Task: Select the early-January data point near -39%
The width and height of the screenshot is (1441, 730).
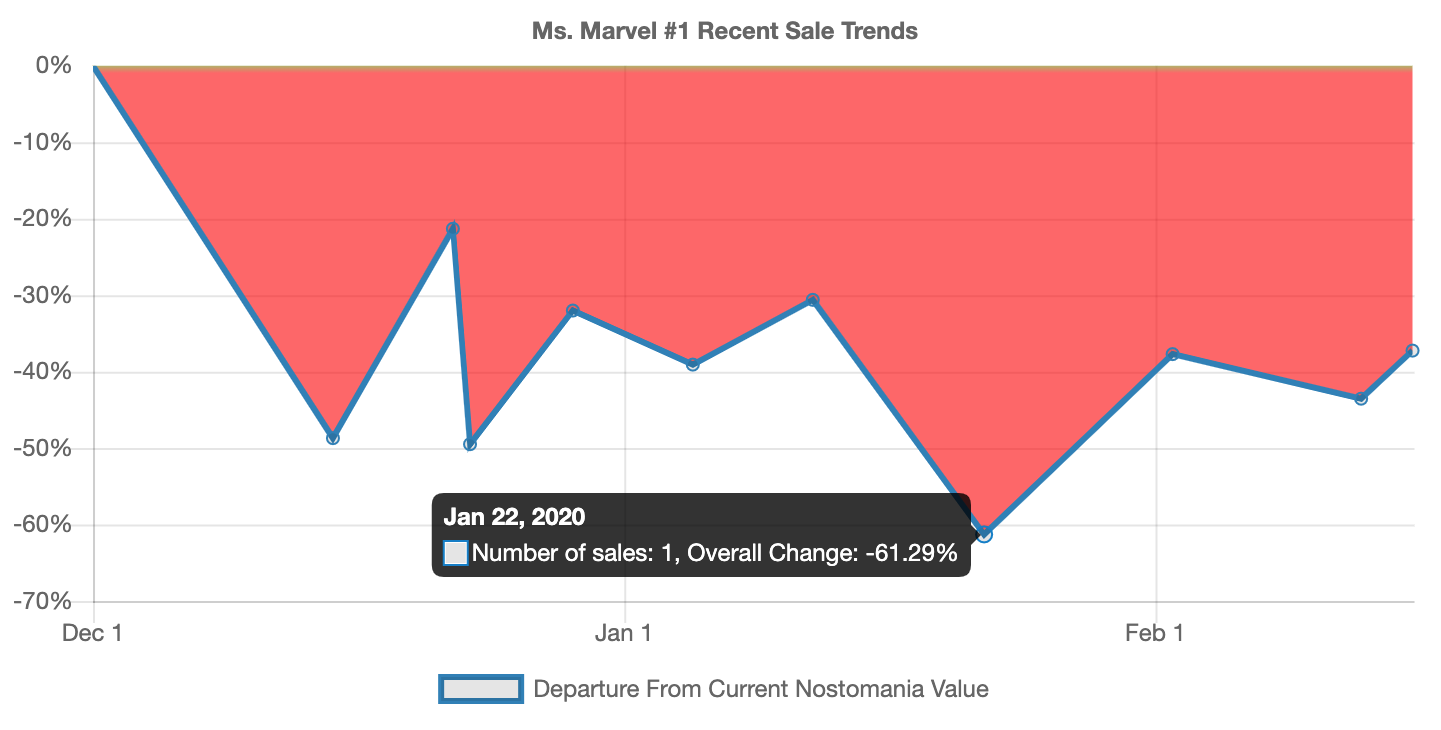Action: [693, 364]
